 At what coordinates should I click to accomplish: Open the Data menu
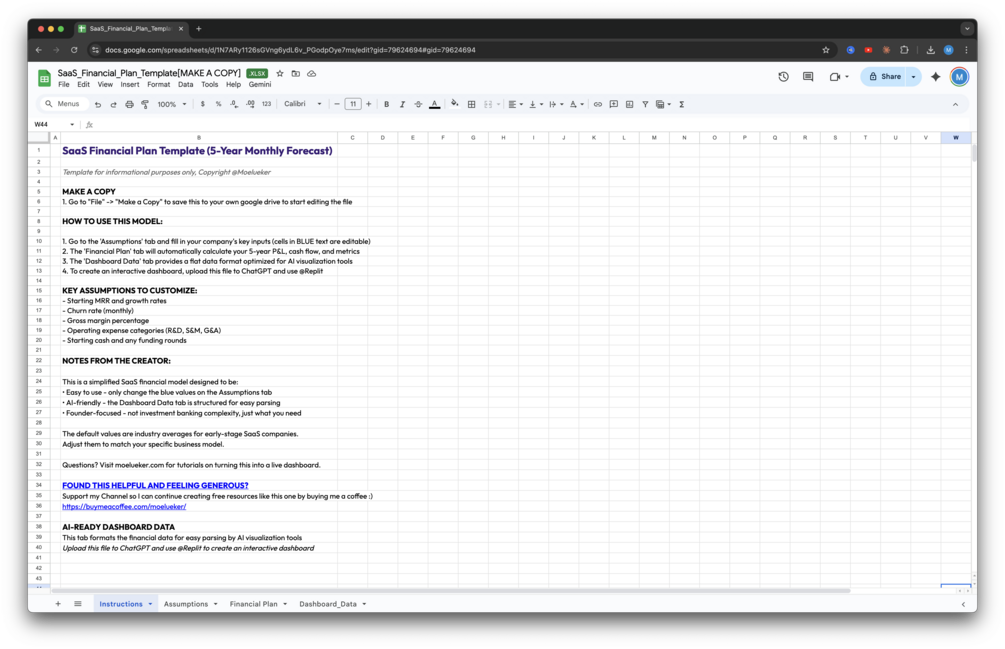tap(185, 85)
